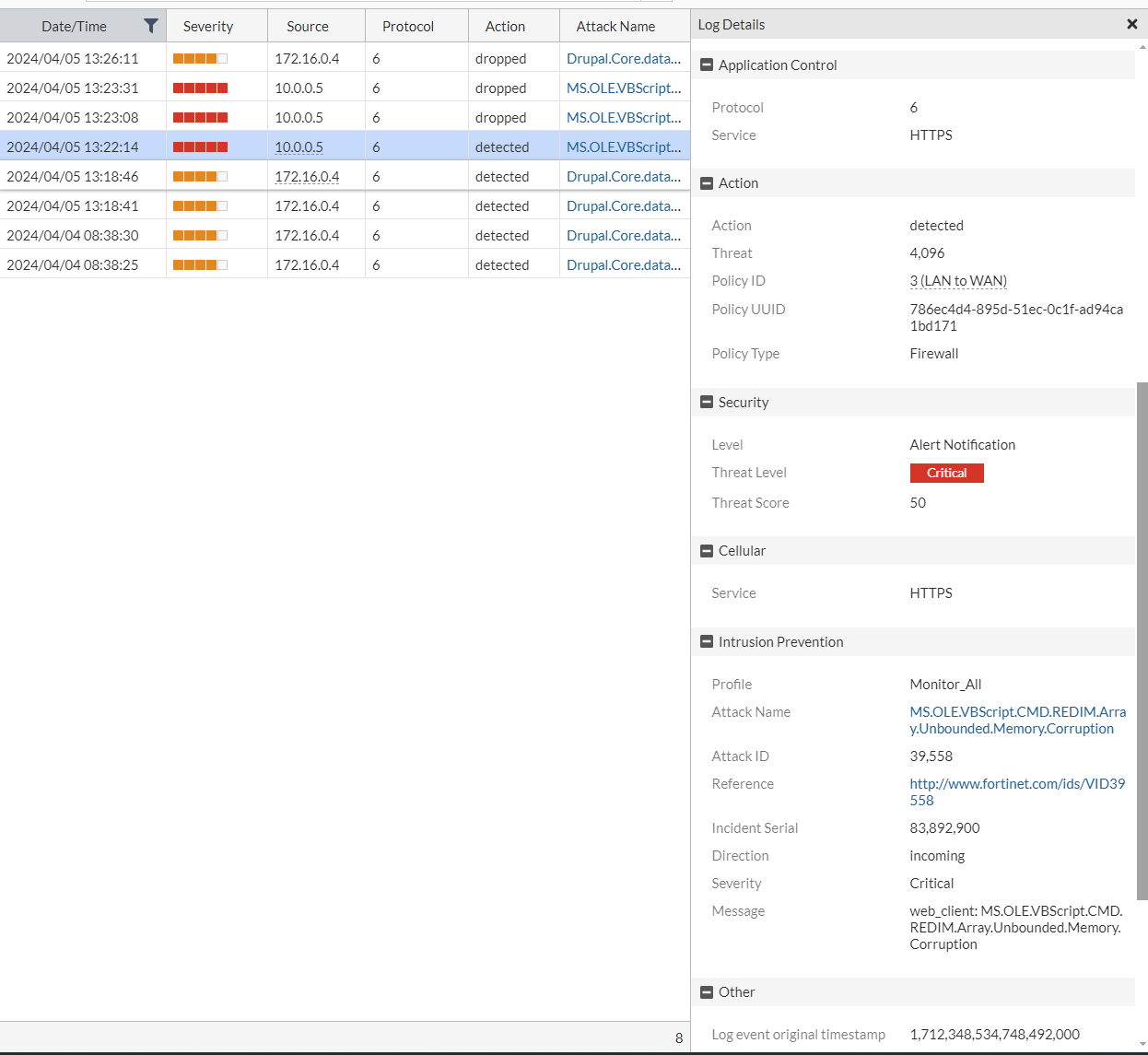Click the Policy ID 3 (LAN to WAN) link

[957, 281]
